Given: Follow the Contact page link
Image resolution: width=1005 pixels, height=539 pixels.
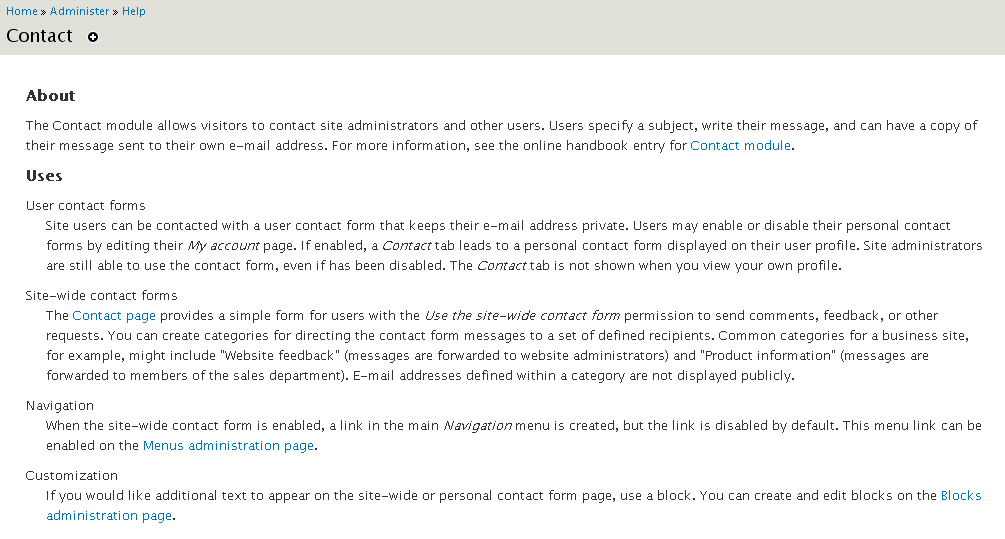Looking at the screenshot, I should point(114,315).
